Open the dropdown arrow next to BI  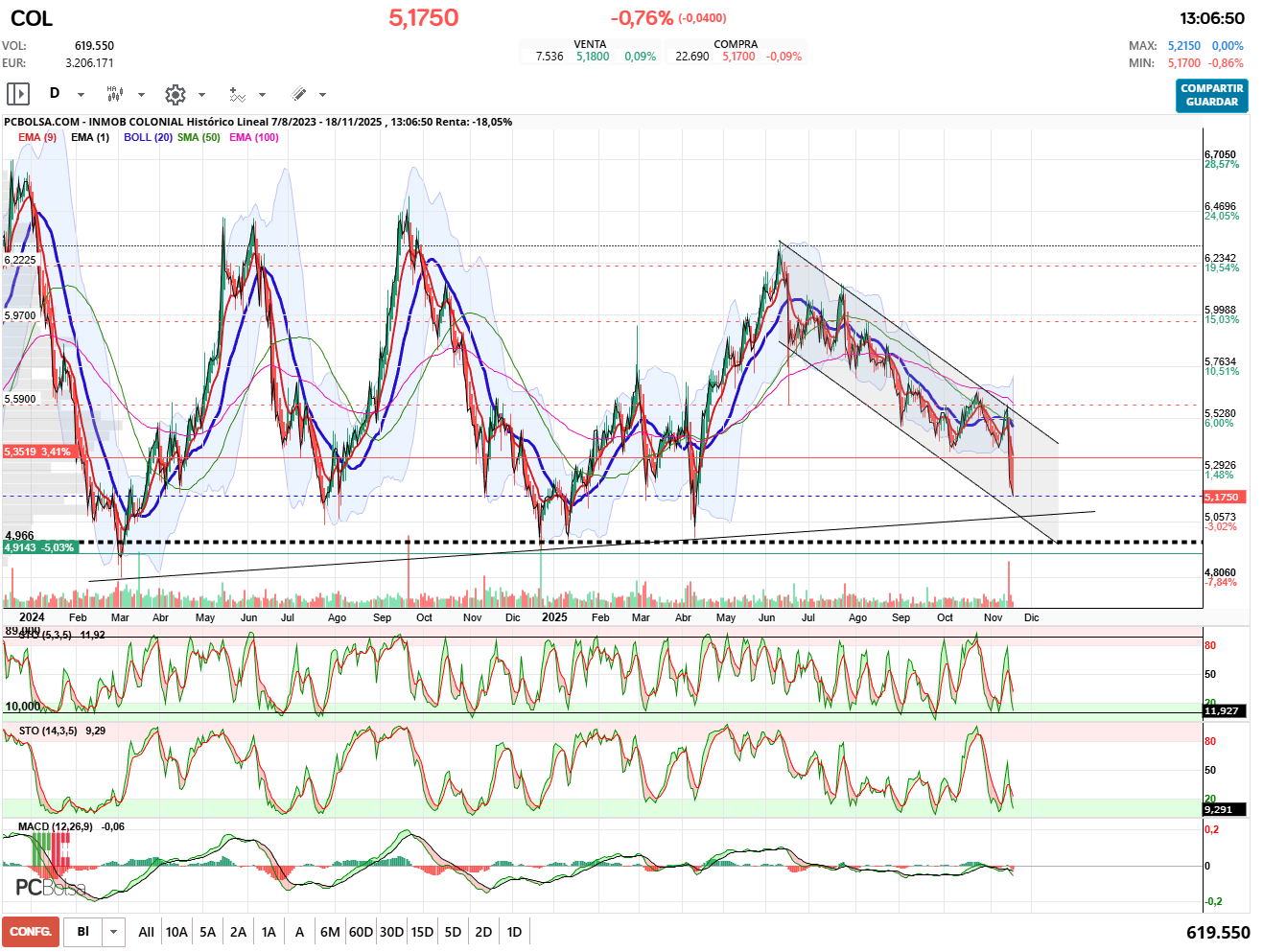tap(114, 932)
